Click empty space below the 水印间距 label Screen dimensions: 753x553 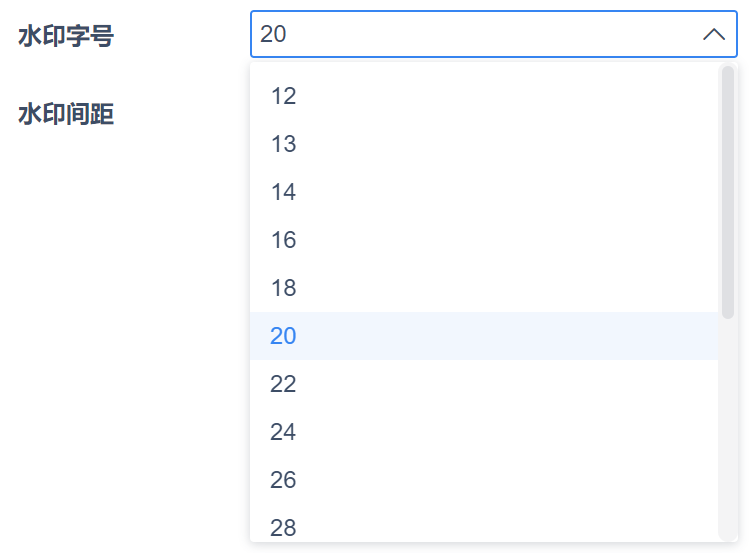tap(100, 300)
